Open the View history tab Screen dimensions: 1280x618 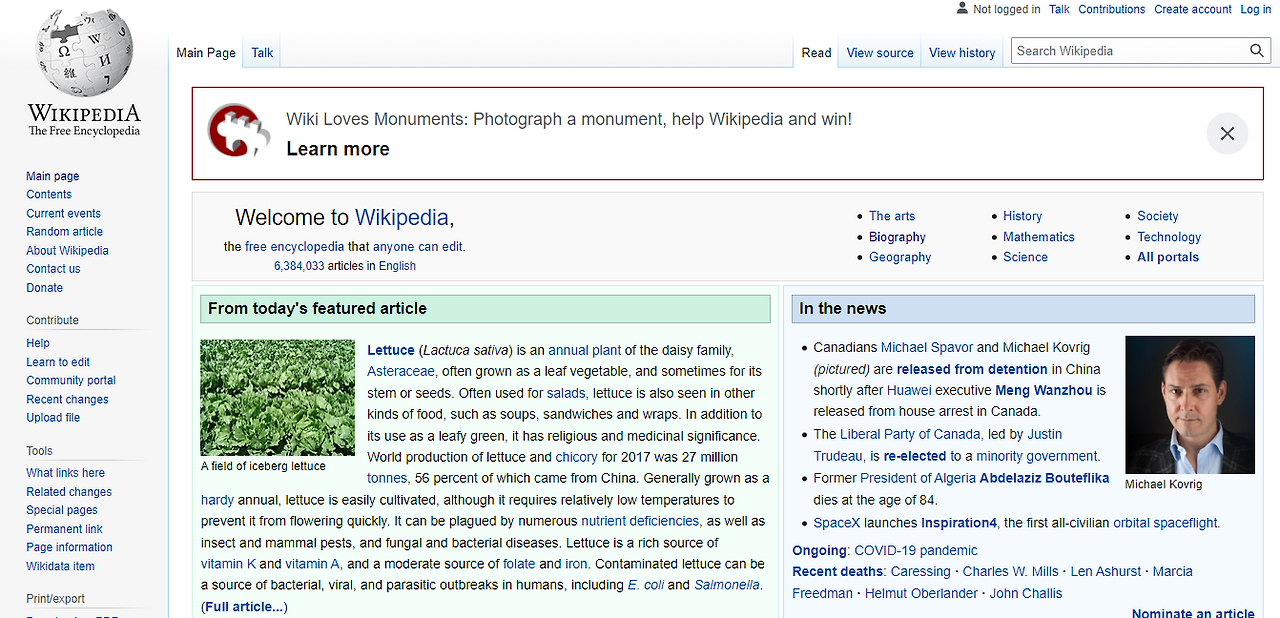[962, 53]
